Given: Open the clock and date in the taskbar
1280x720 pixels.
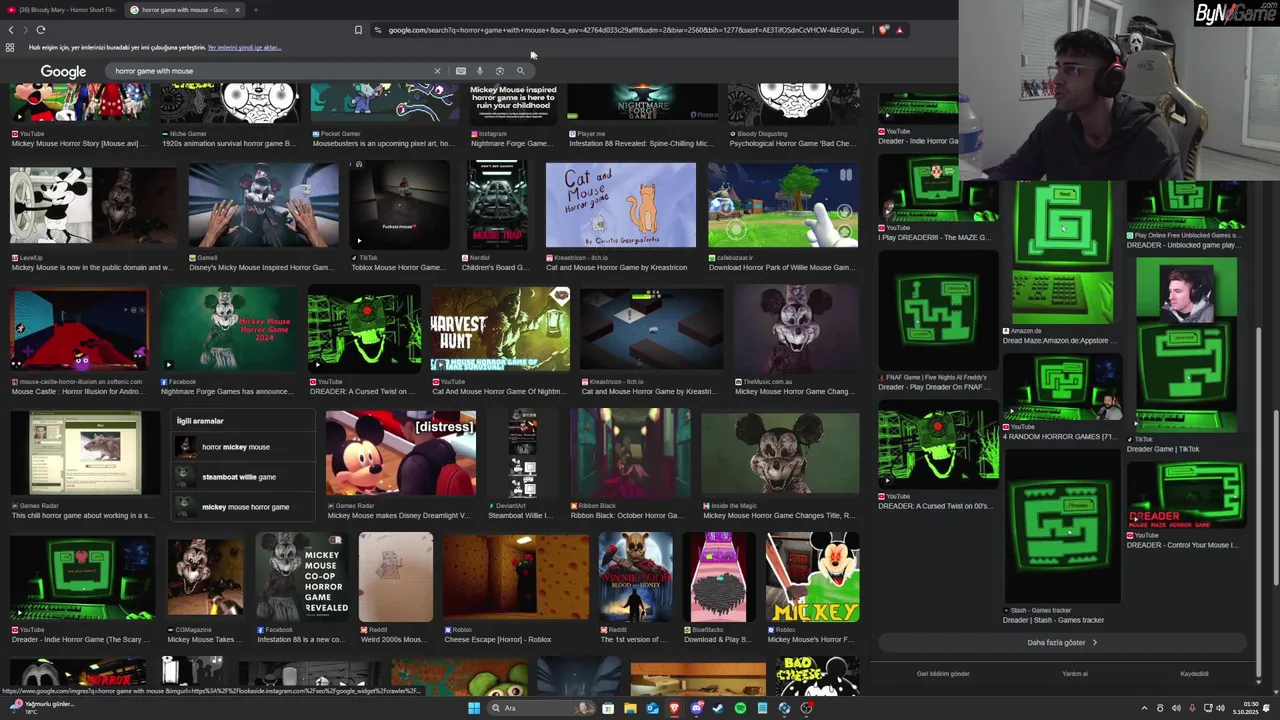Looking at the screenshot, I should tap(1247, 708).
